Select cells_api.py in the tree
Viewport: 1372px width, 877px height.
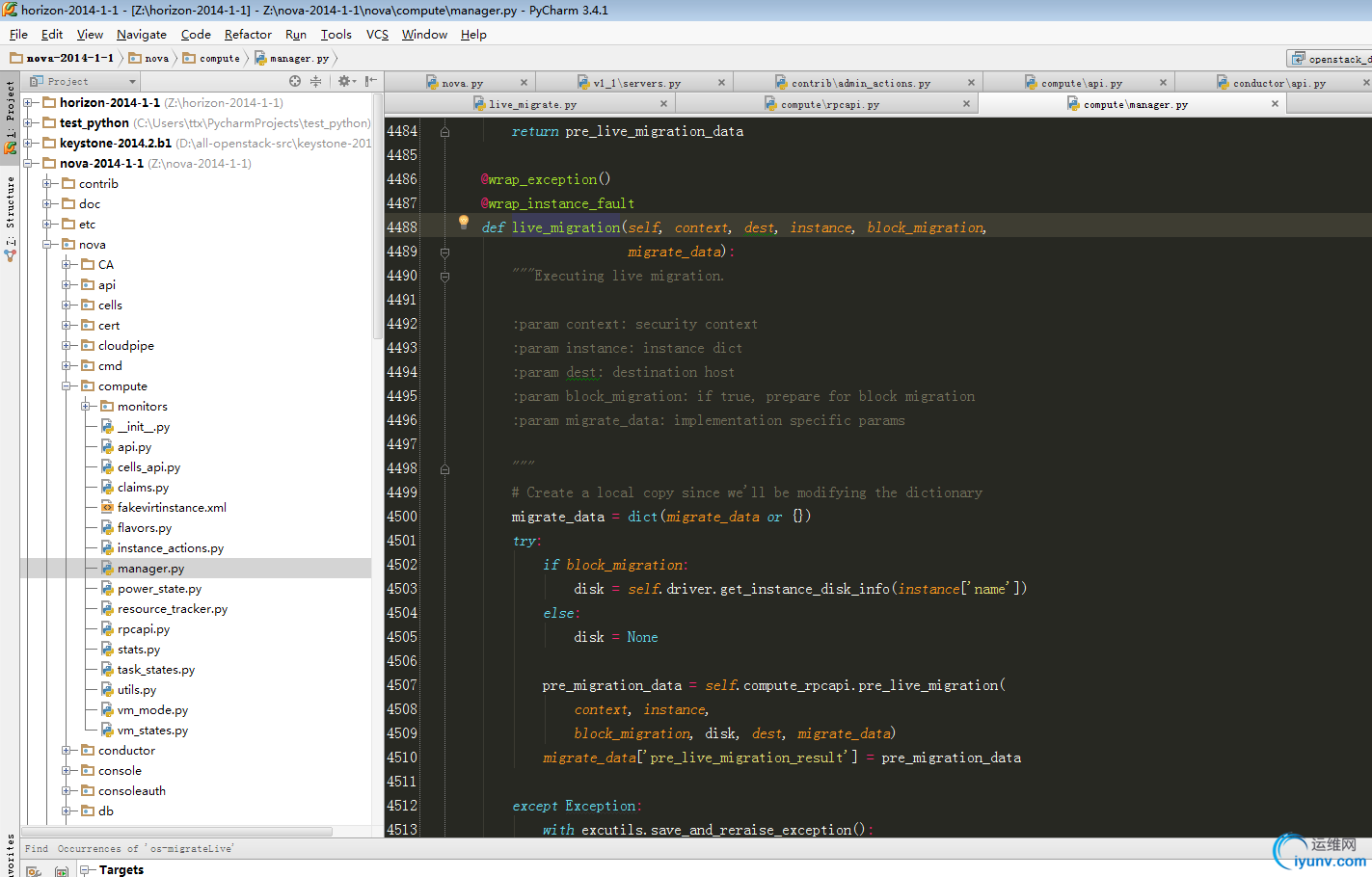click(x=148, y=466)
